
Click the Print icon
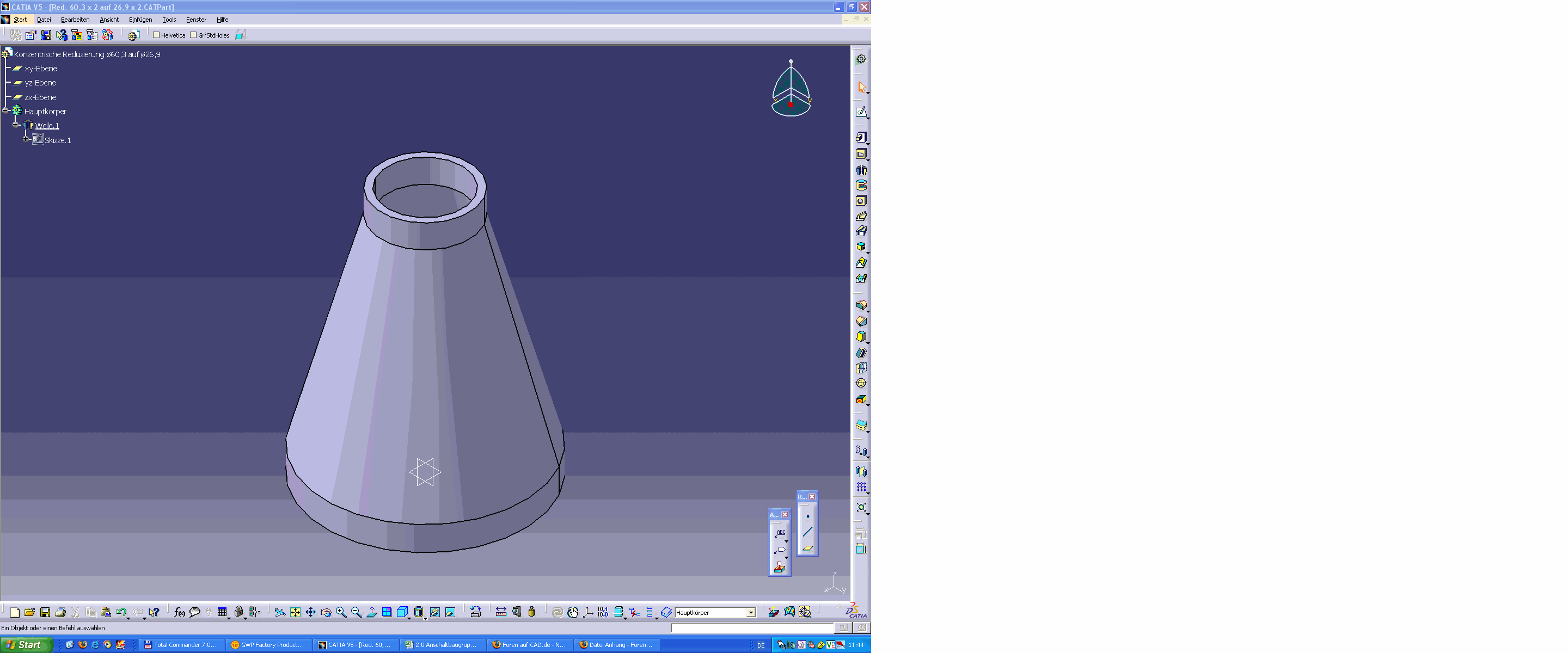coord(60,612)
